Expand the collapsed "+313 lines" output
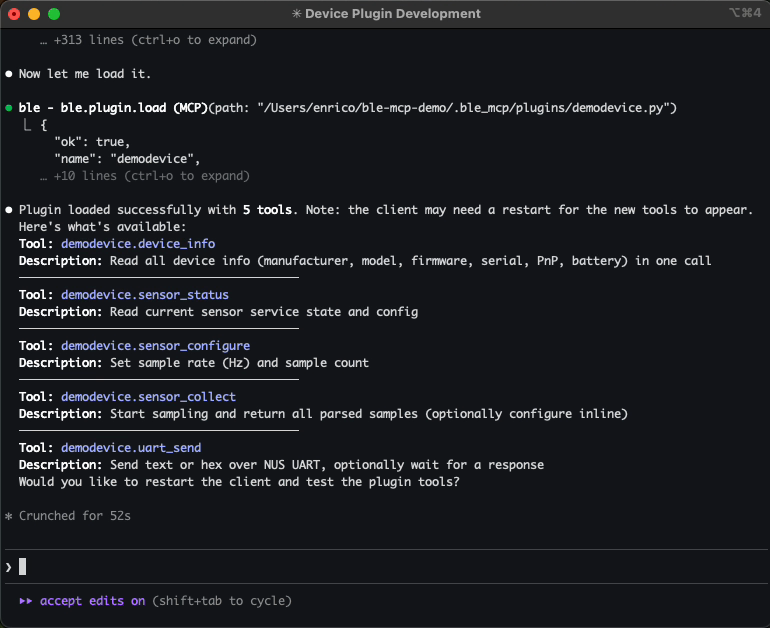Viewport: 770px width, 628px height. pos(148,41)
